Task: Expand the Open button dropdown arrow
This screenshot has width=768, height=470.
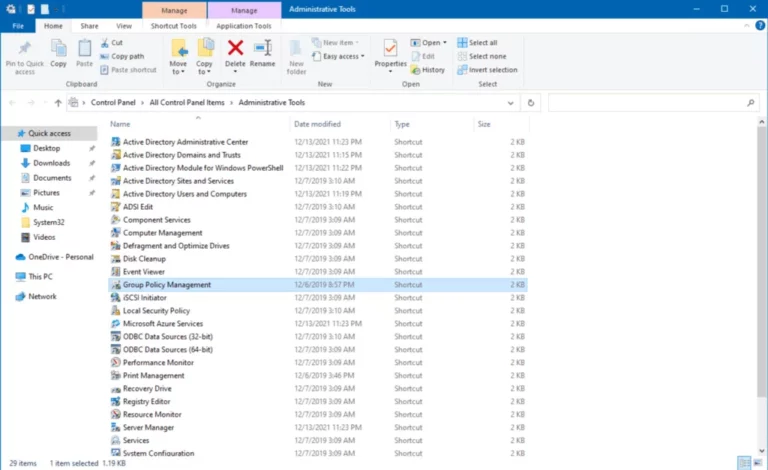Action: pos(445,43)
